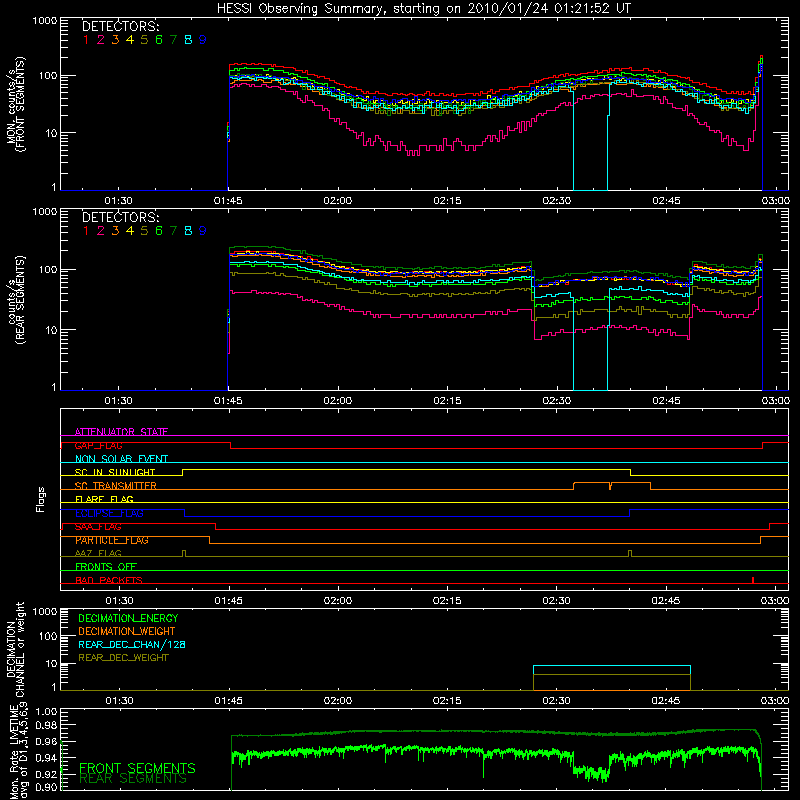The width and height of the screenshot is (800, 800).
Task: Click the HESSI Observing Summary title text
Action: 423,9
